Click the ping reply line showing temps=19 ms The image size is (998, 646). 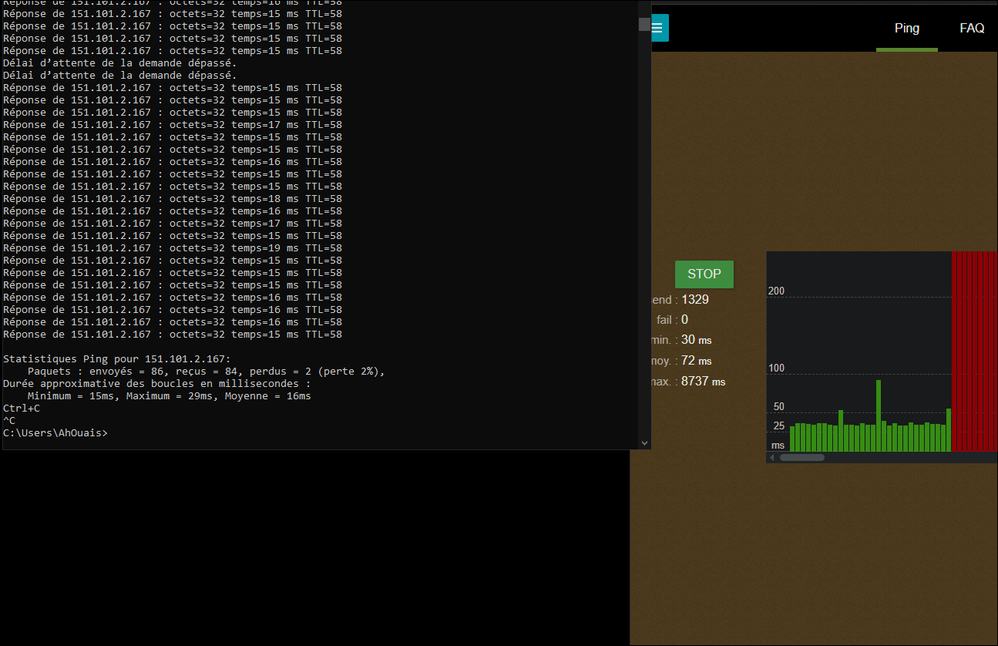pos(172,248)
